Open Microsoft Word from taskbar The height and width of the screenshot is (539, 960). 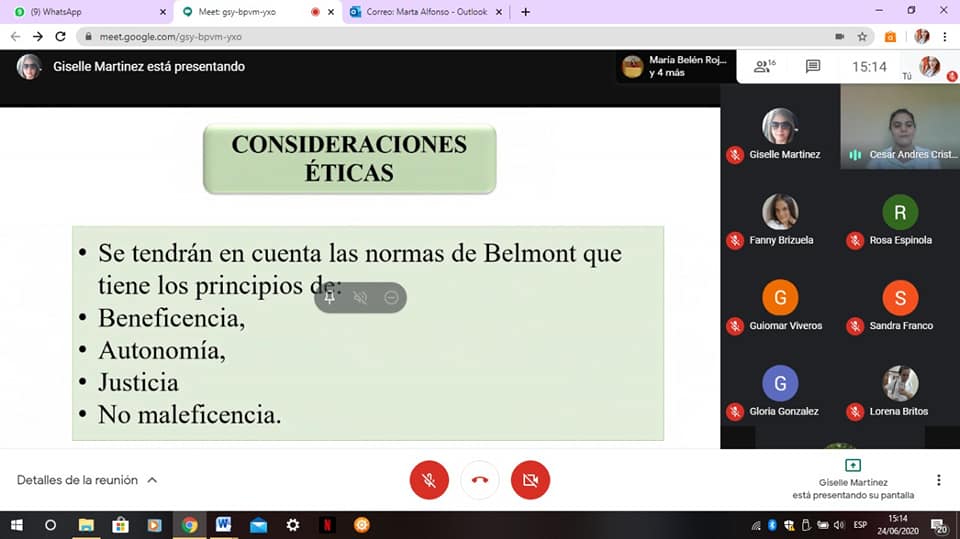223,525
